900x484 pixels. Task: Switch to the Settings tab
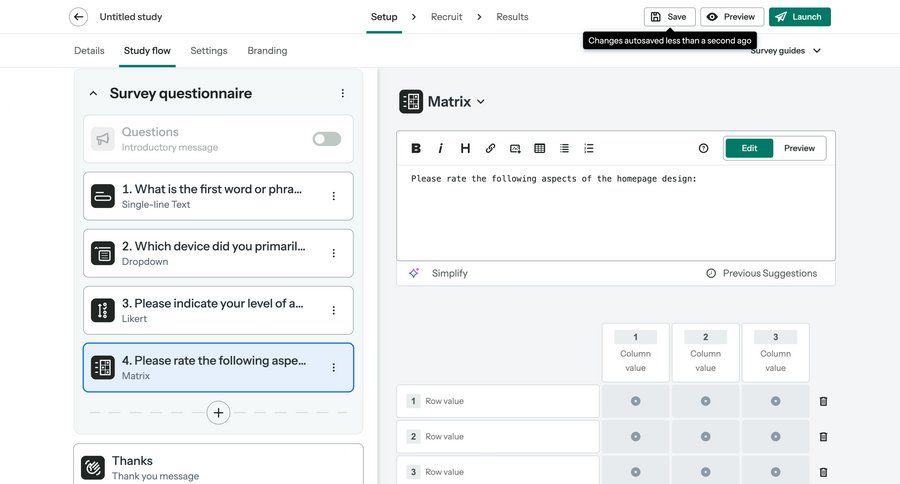click(208, 51)
